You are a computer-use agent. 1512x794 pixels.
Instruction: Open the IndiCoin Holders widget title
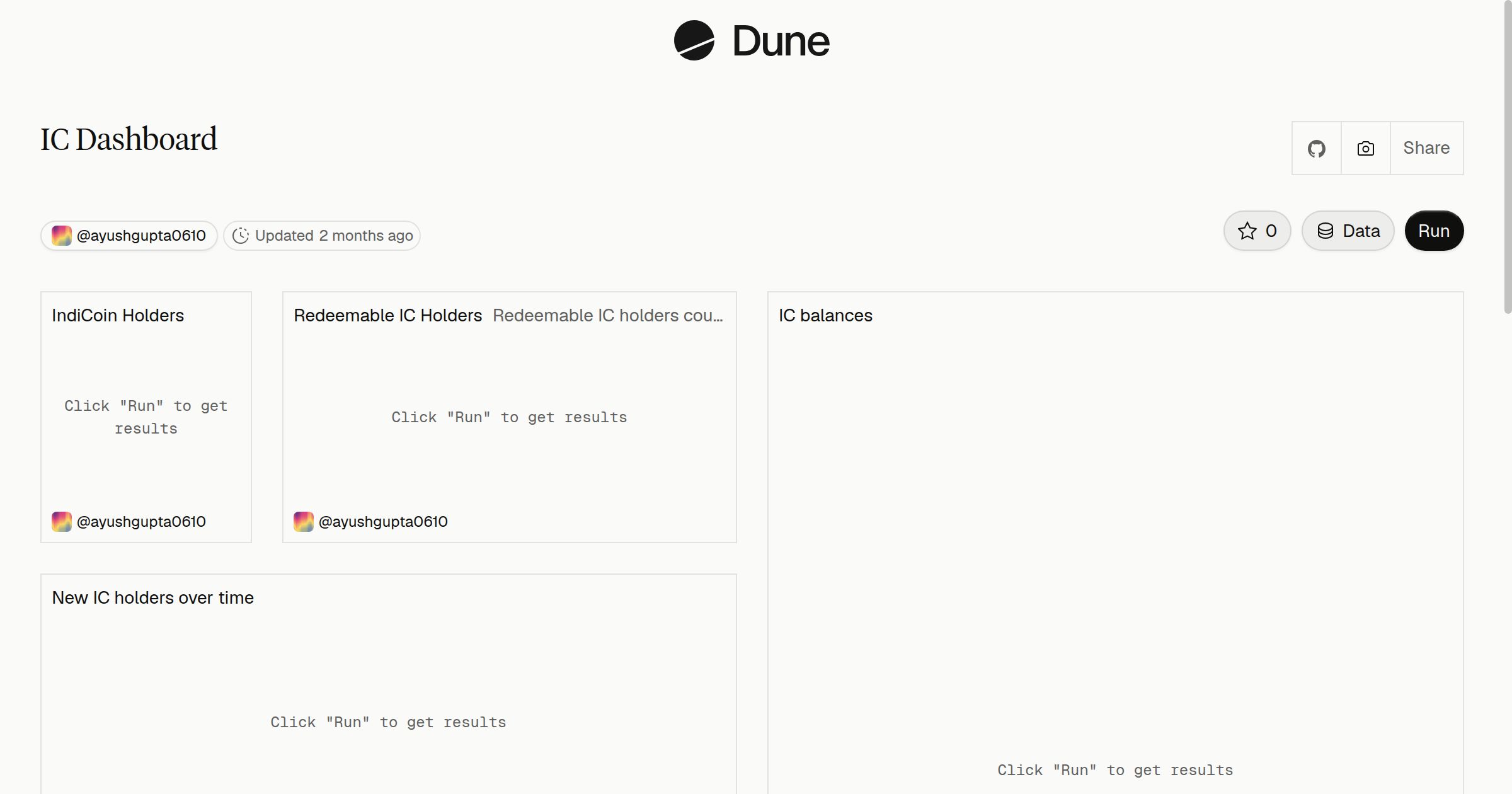pyautogui.click(x=118, y=315)
